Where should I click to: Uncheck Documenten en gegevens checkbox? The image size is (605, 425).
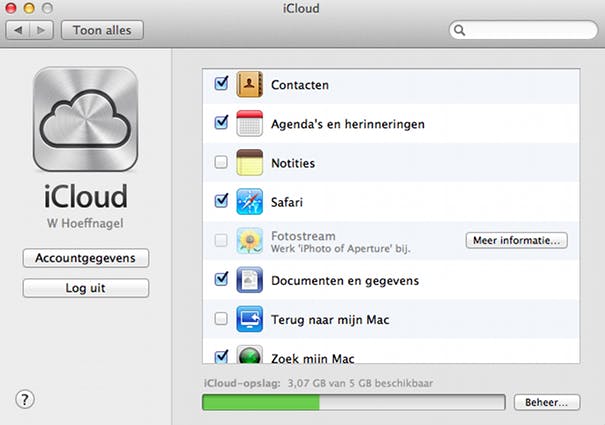(221, 279)
